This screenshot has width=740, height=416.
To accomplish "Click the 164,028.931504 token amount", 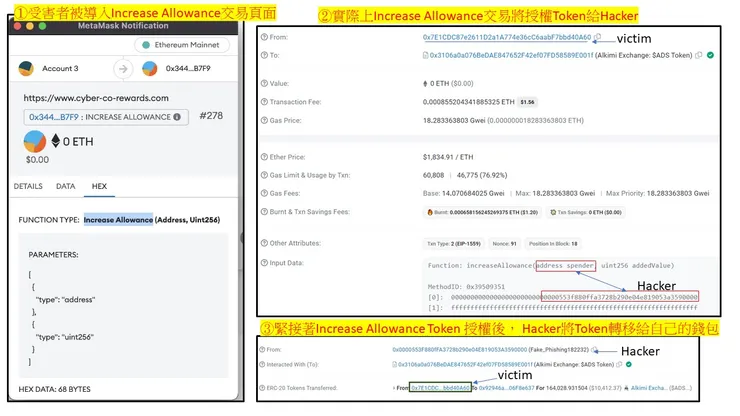I will [x=565, y=388].
